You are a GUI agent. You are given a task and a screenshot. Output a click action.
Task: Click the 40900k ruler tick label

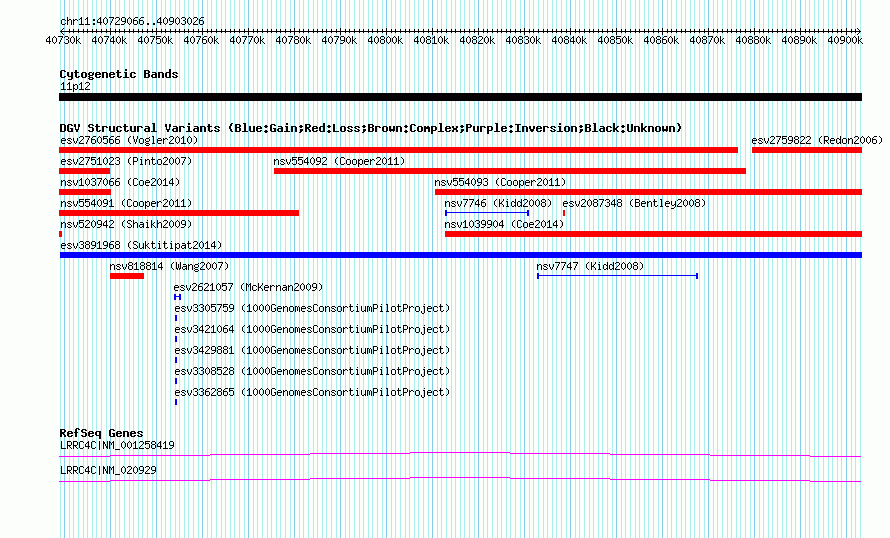(x=845, y=40)
